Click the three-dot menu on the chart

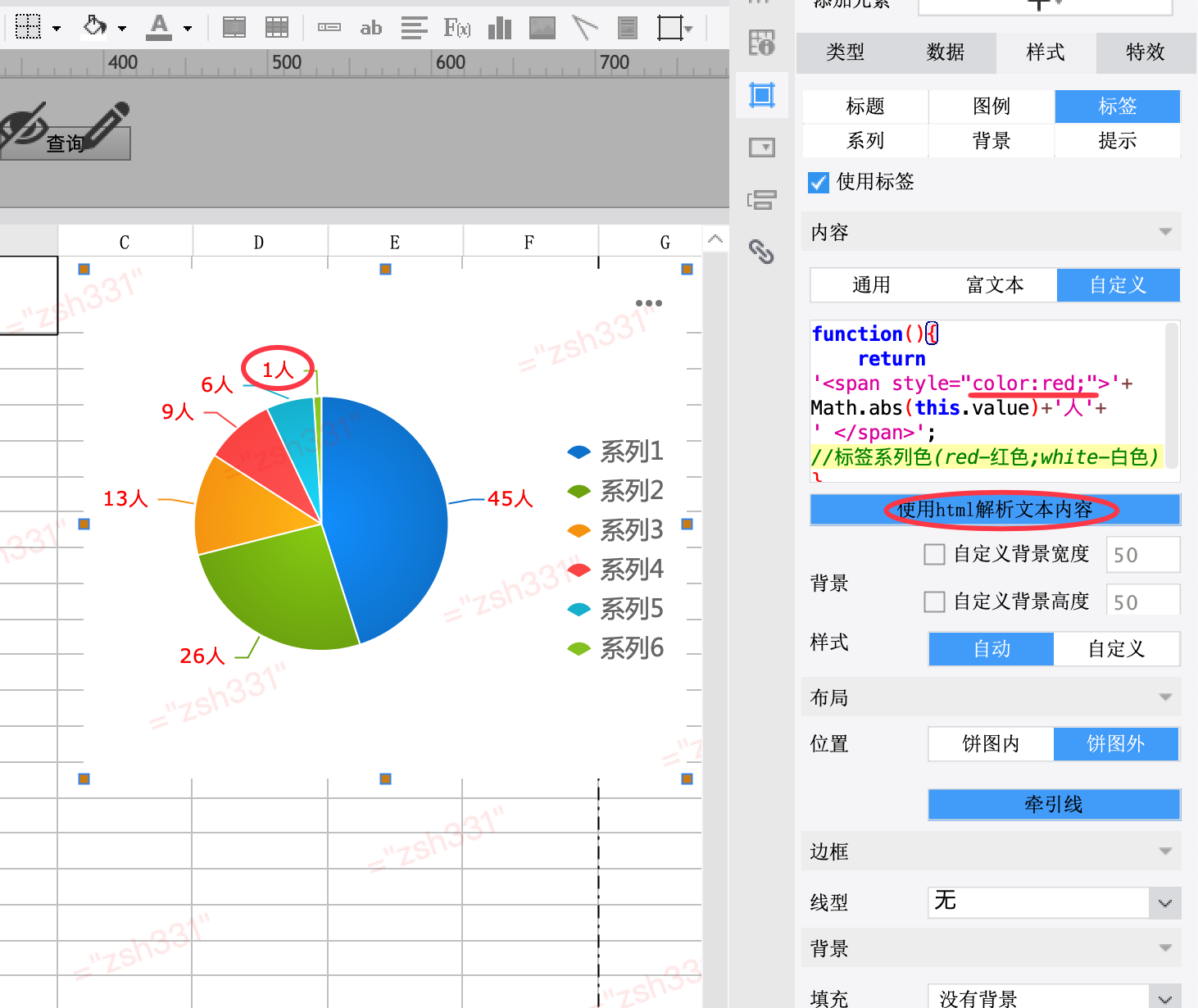tap(648, 303)
